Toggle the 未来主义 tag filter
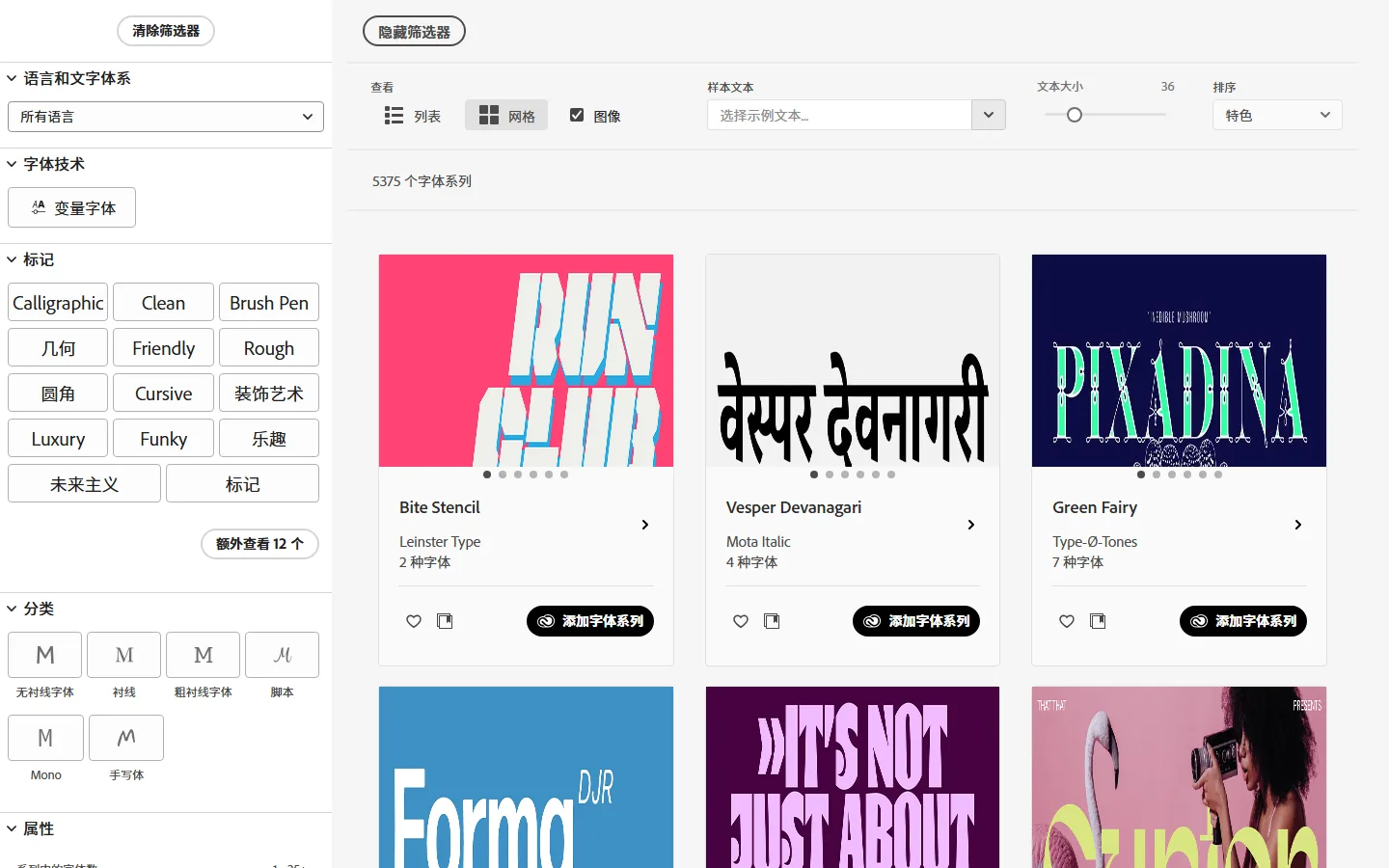 pyautogui.click(x=84, y=484)
